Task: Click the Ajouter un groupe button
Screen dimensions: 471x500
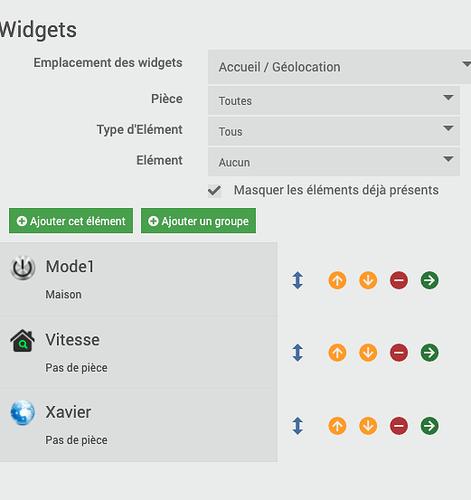Action: (x=198, y=221)
